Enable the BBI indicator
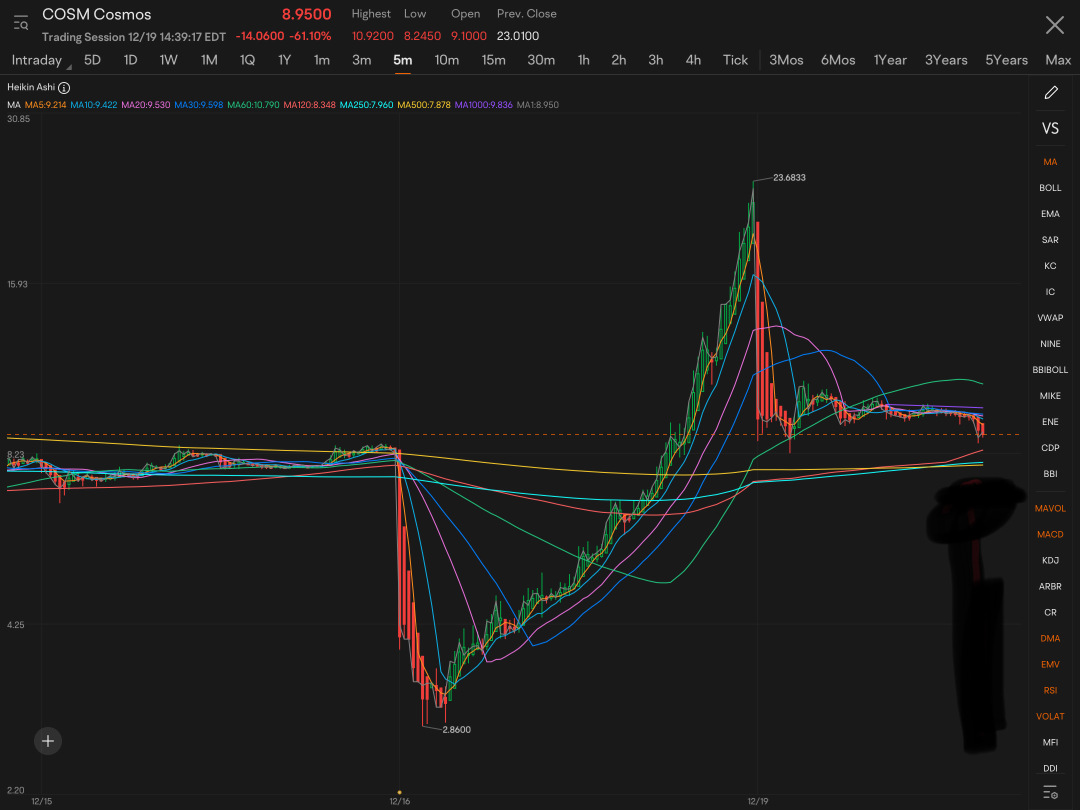Viewport: 1080px width, 810px height. tap(1050, 474)
